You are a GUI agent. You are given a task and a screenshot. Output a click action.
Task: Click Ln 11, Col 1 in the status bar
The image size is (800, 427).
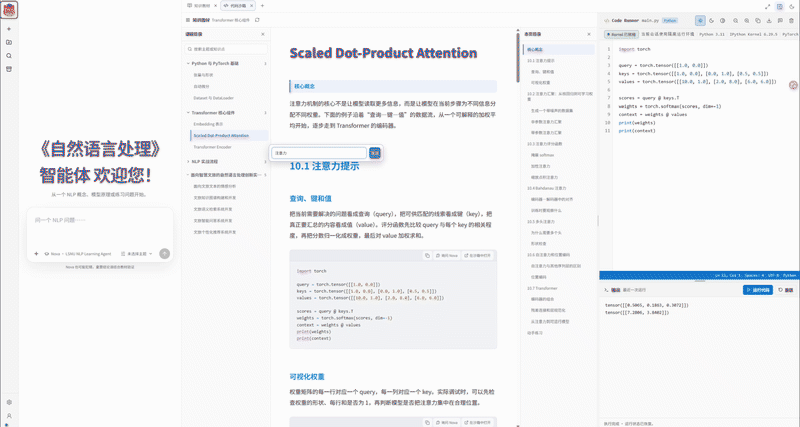728,275
